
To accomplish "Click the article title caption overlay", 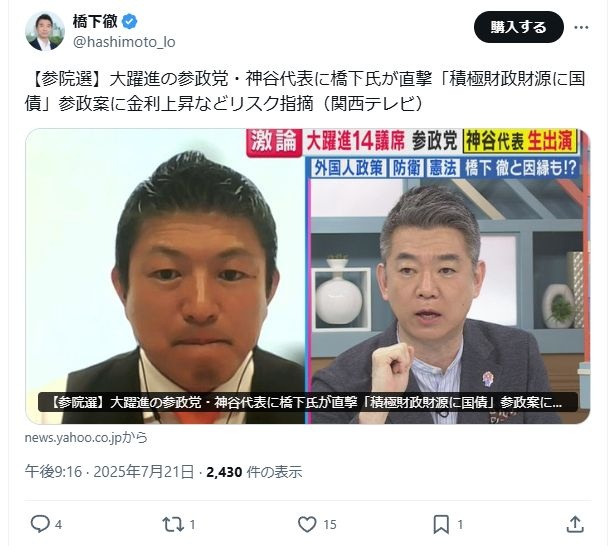I will pos(308,402).
